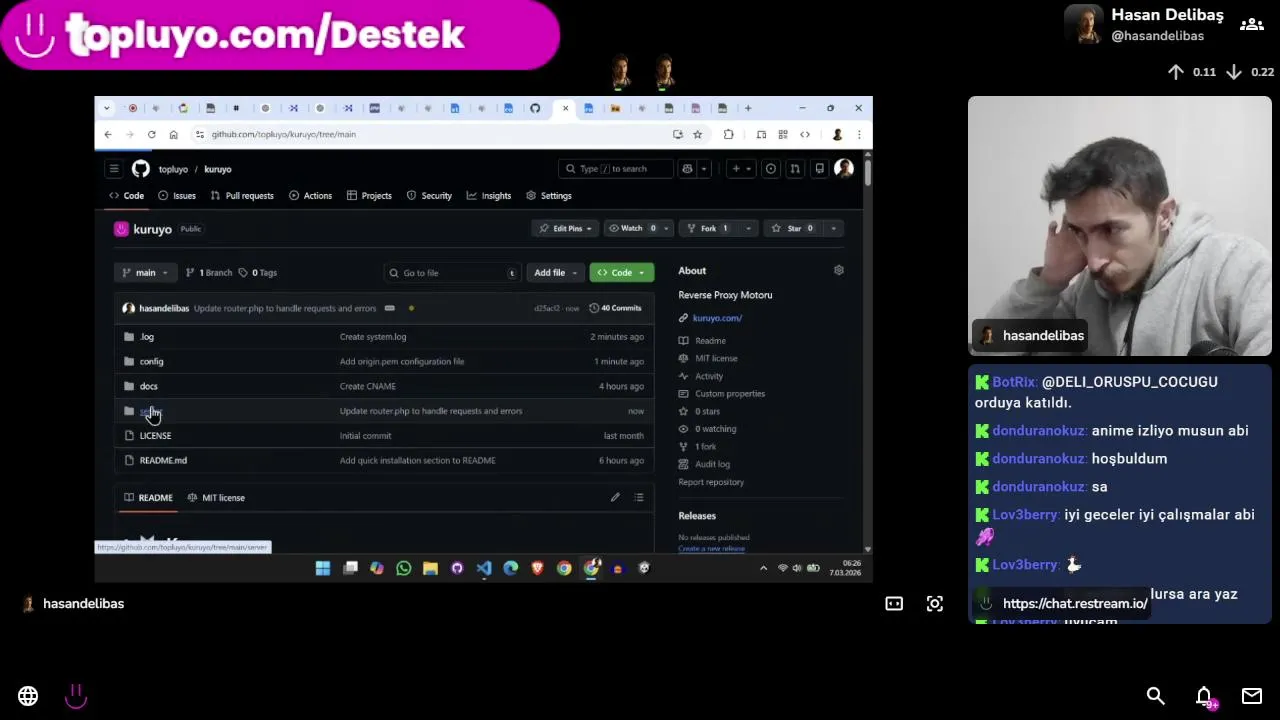
Task: Star the repository
Action: tap(794, 228)
